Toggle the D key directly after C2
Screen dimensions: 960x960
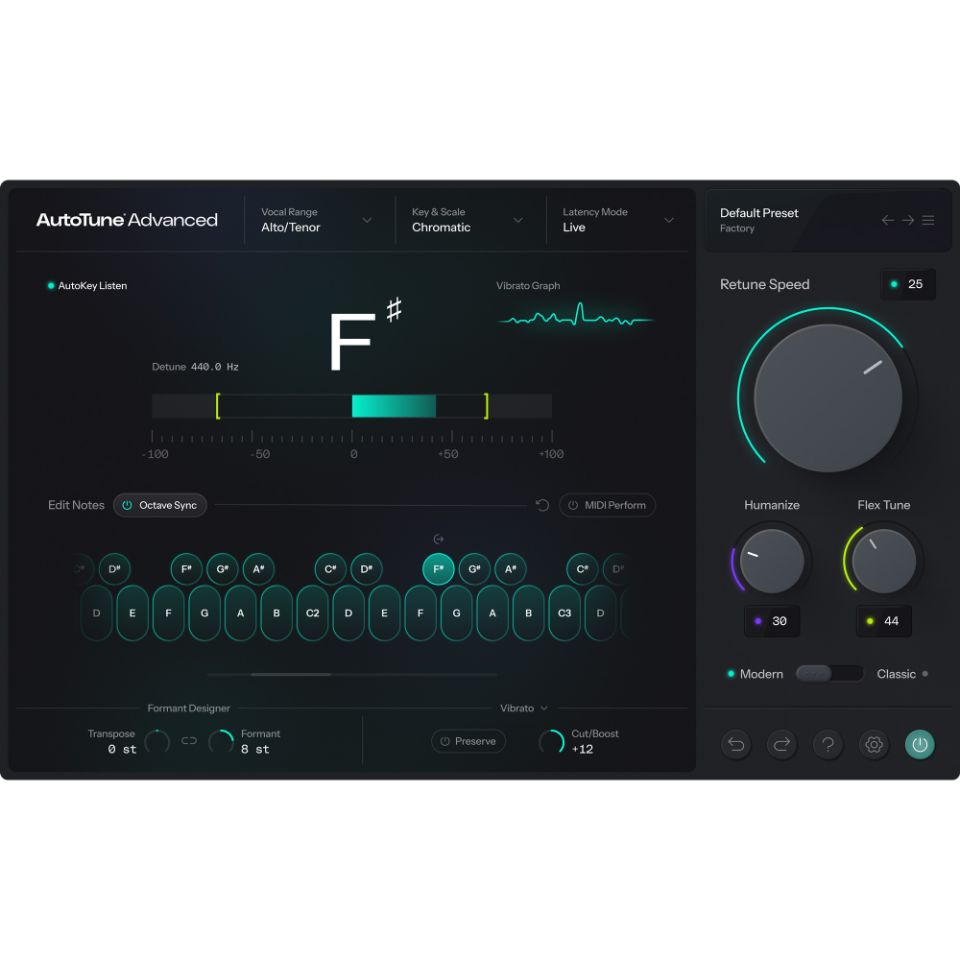click(x=348, y=613)
